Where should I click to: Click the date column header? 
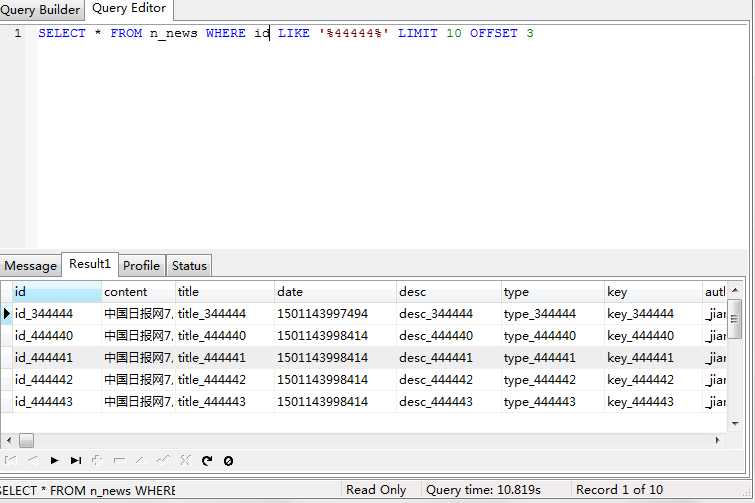tap(336, 292)
